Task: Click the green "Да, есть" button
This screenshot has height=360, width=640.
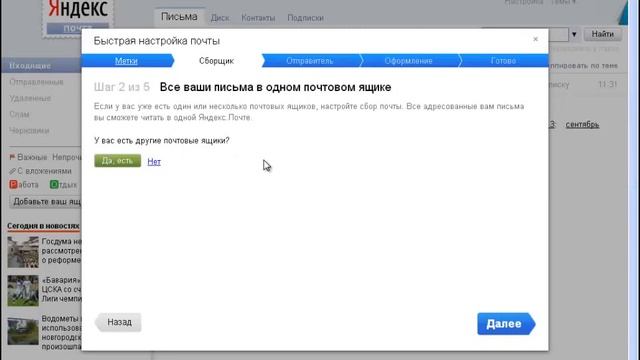Action: pos(118,161)
